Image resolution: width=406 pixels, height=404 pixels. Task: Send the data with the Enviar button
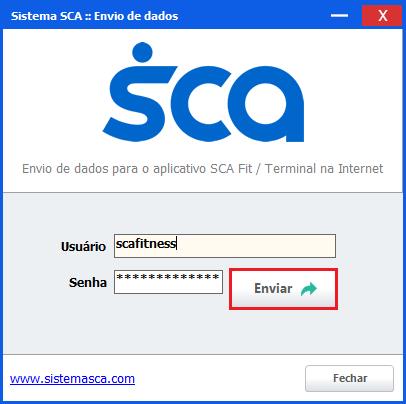pos(283,289)
